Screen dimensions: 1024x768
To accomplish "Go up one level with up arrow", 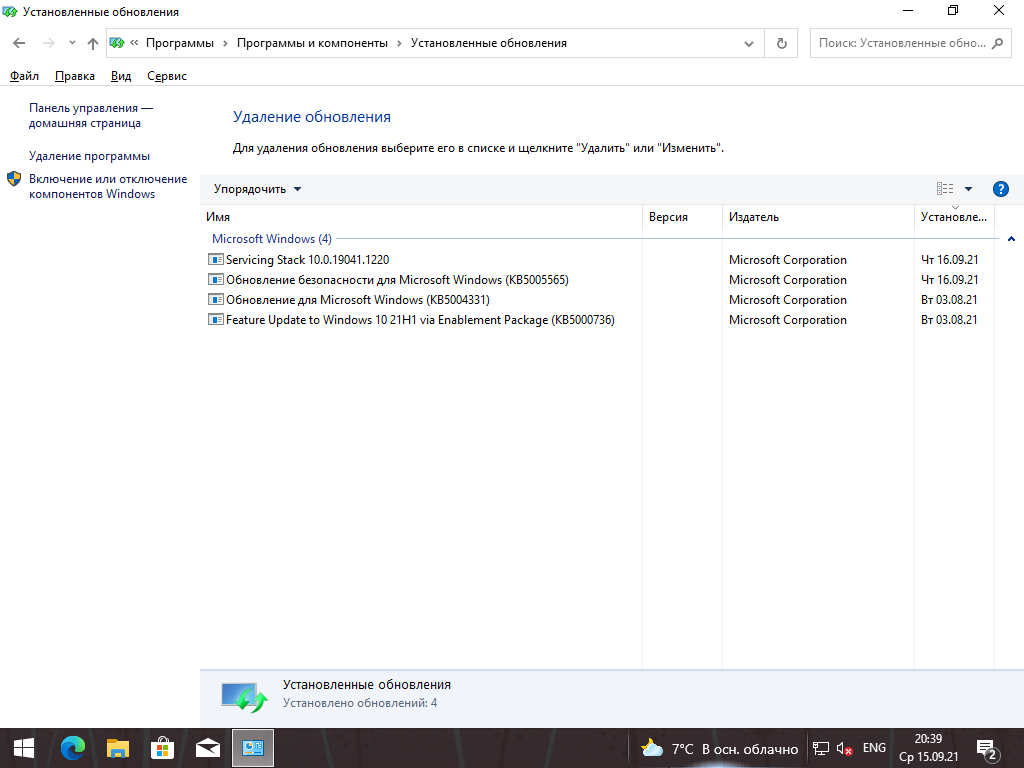I will coord(93,43).
